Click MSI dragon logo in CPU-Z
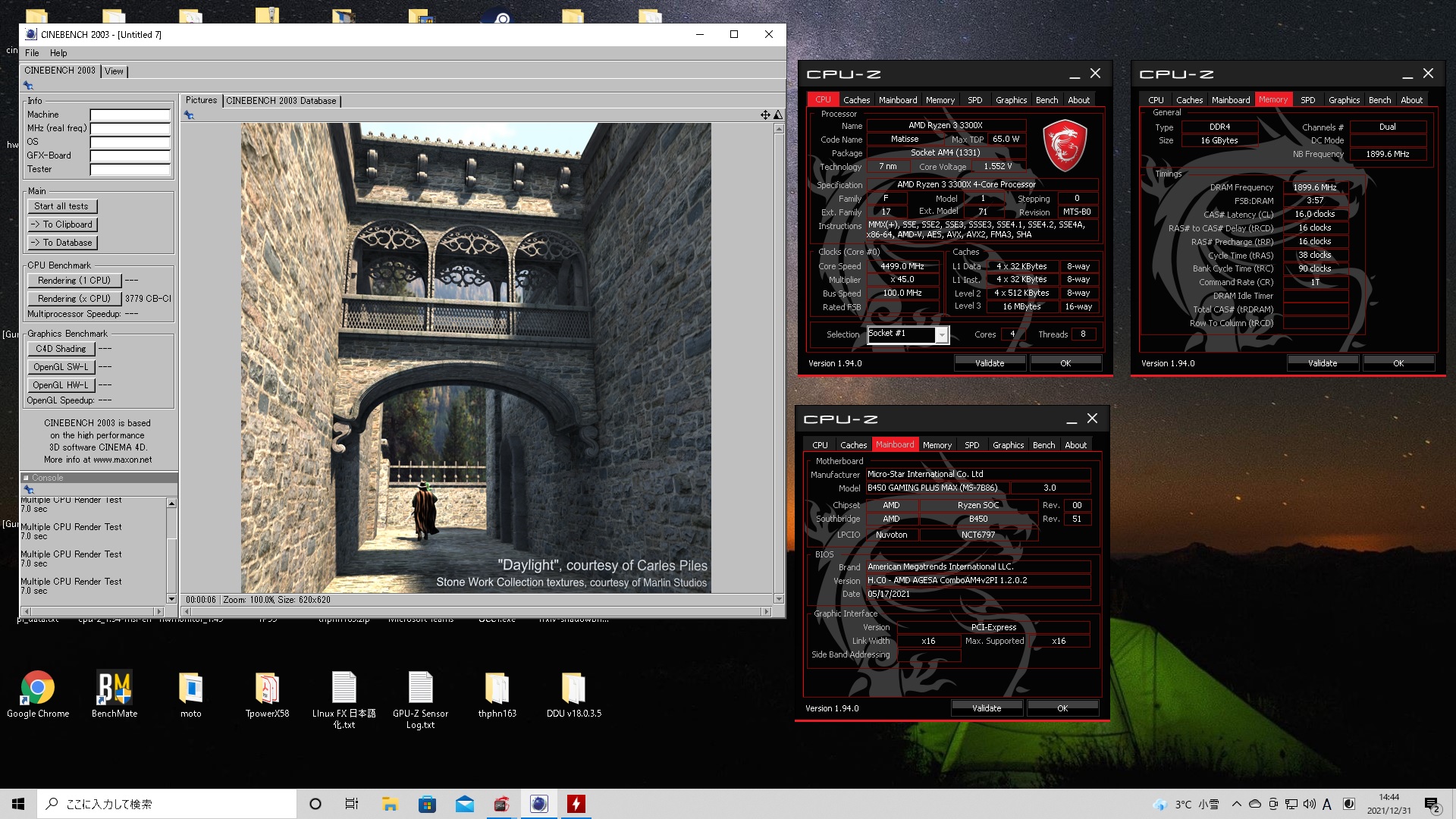The height and width of the screenshot is (819, 1456). [1065, 144]
